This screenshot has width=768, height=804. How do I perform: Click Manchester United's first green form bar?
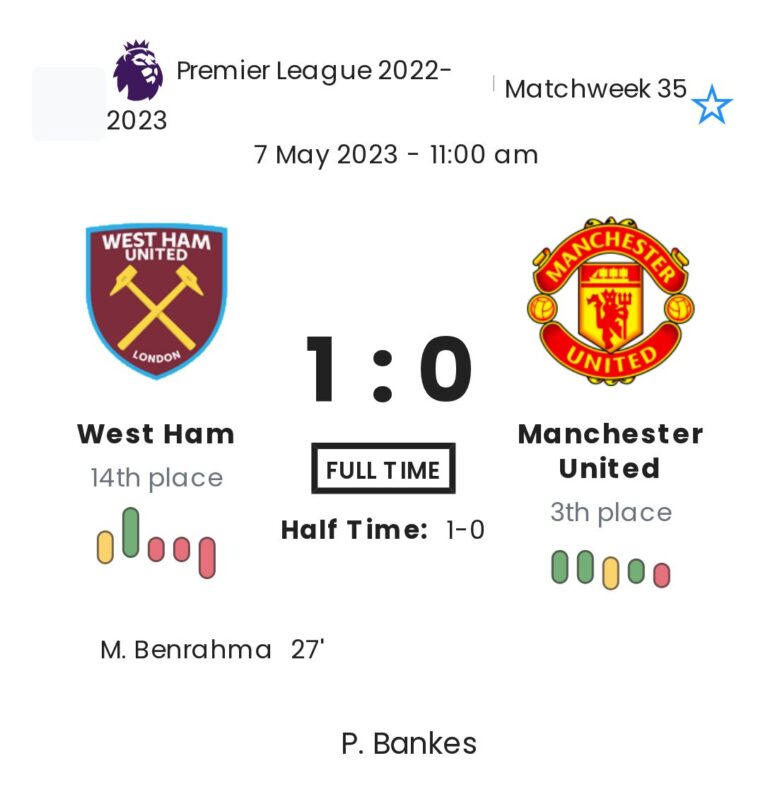(560, 567)
